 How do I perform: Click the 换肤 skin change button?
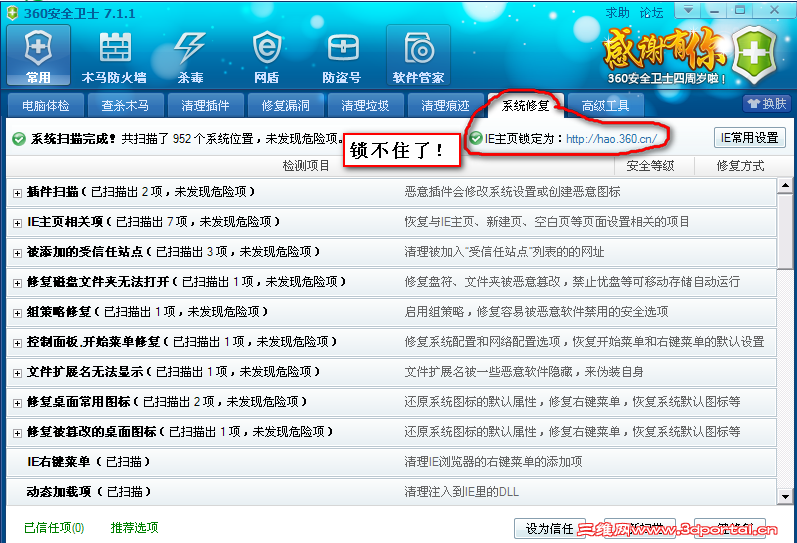767,104
